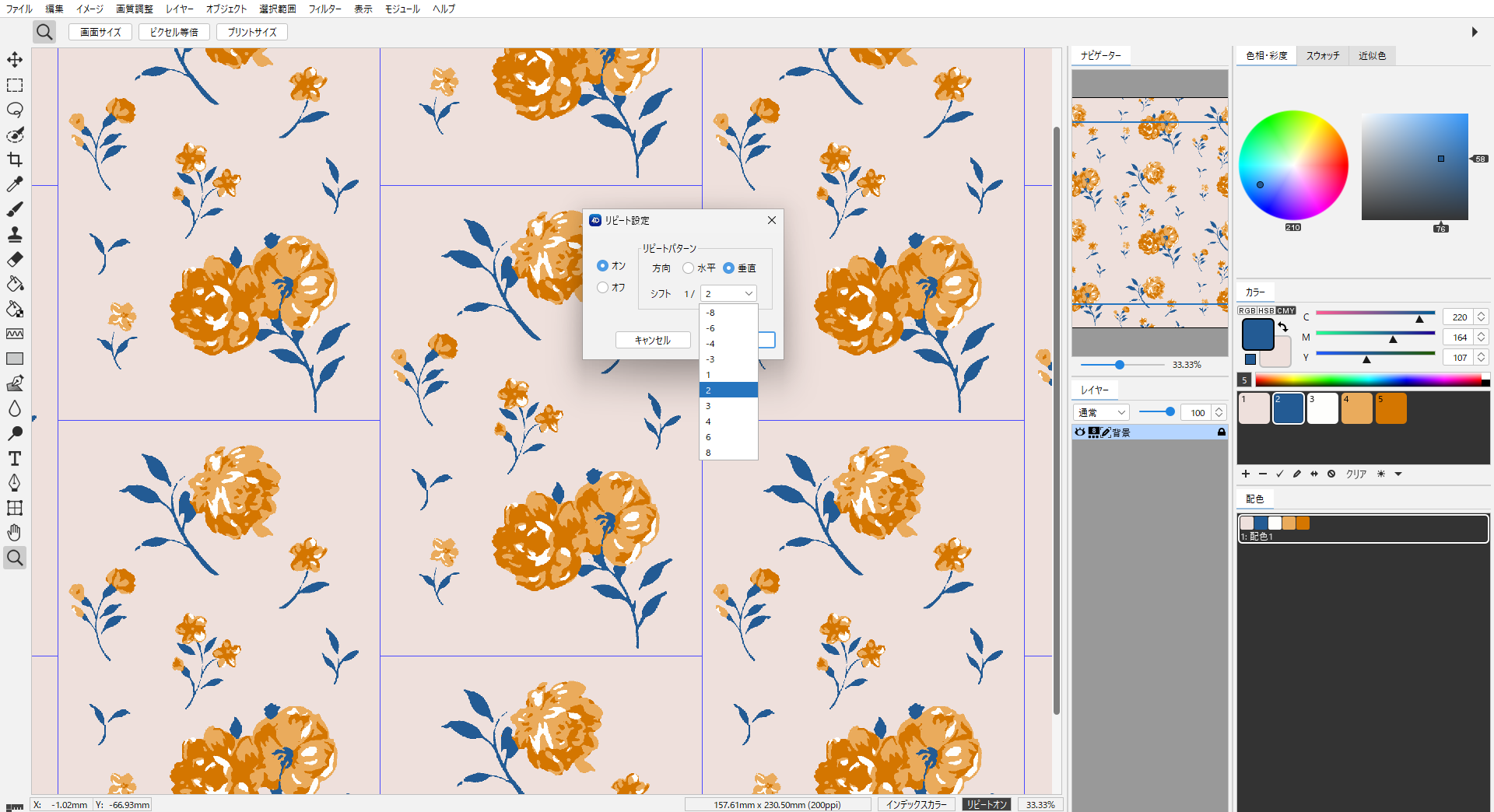The width and height of the screenshot is (1494, 812).
Task: Click the magnifier icon in the options bar
Action: pyautogui.click(x=44, y=32)
